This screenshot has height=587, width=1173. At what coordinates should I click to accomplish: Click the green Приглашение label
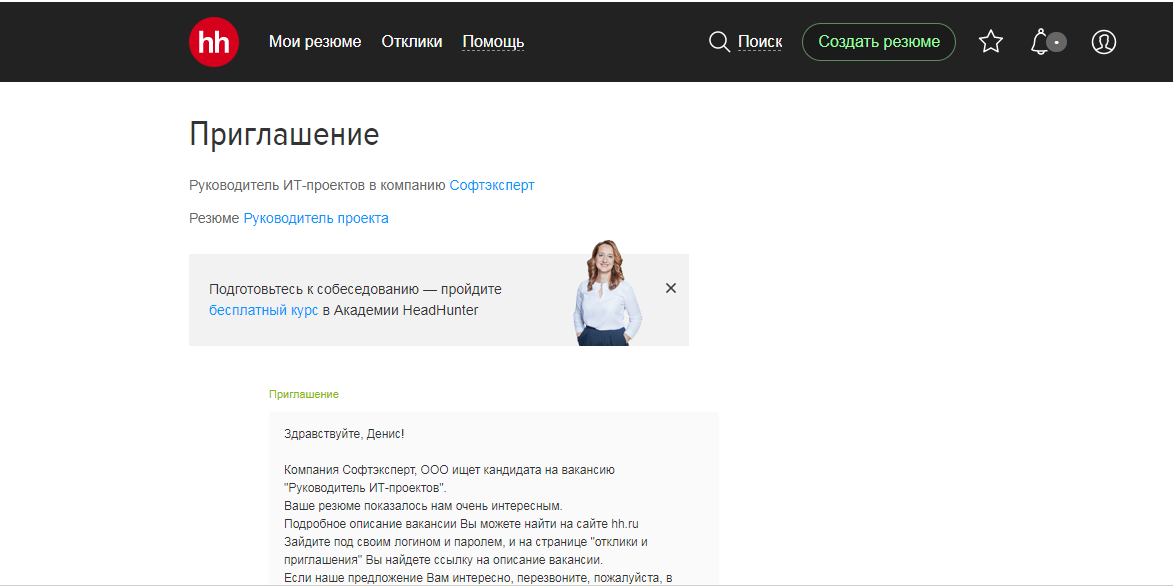(304, 394)
